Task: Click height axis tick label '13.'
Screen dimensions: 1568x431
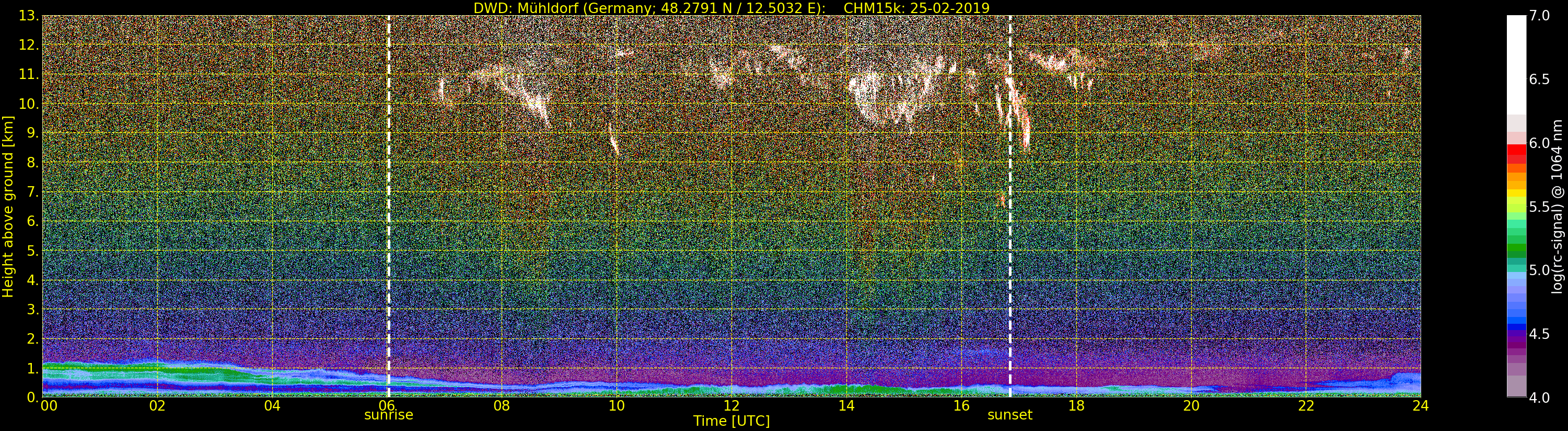Action: coord(29,16)
